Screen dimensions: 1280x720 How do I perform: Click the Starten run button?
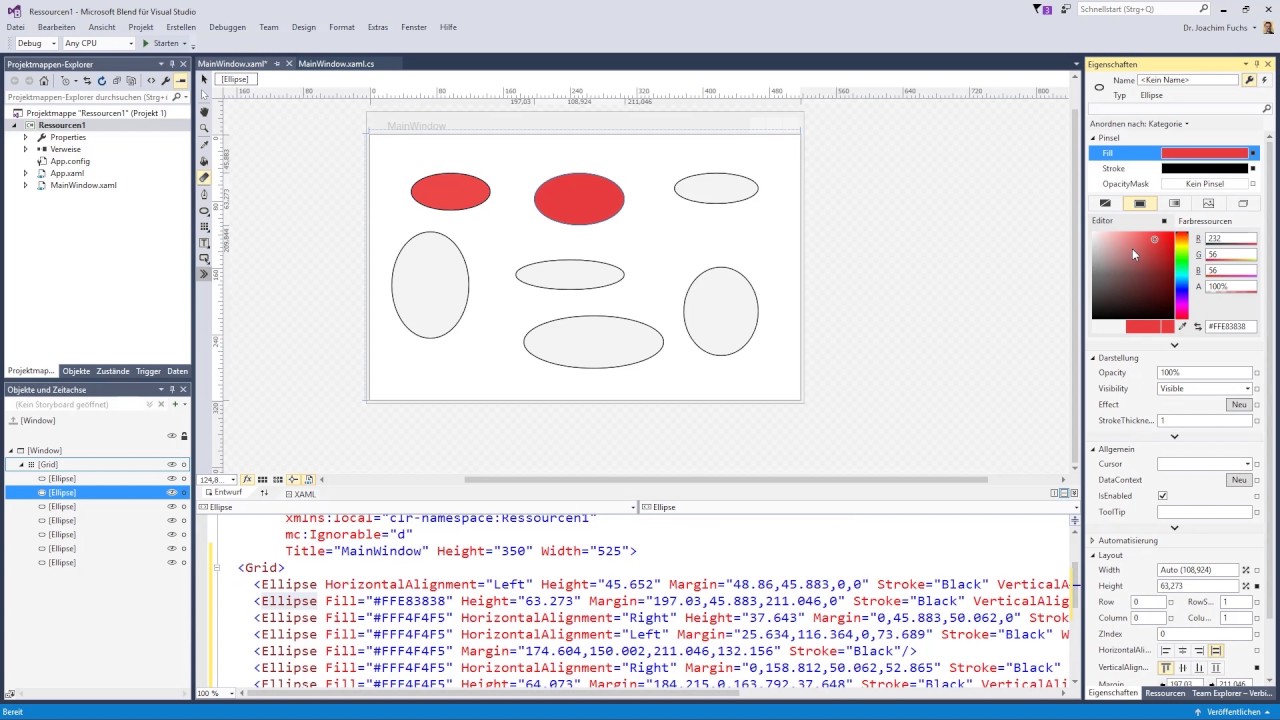(161, 43)
